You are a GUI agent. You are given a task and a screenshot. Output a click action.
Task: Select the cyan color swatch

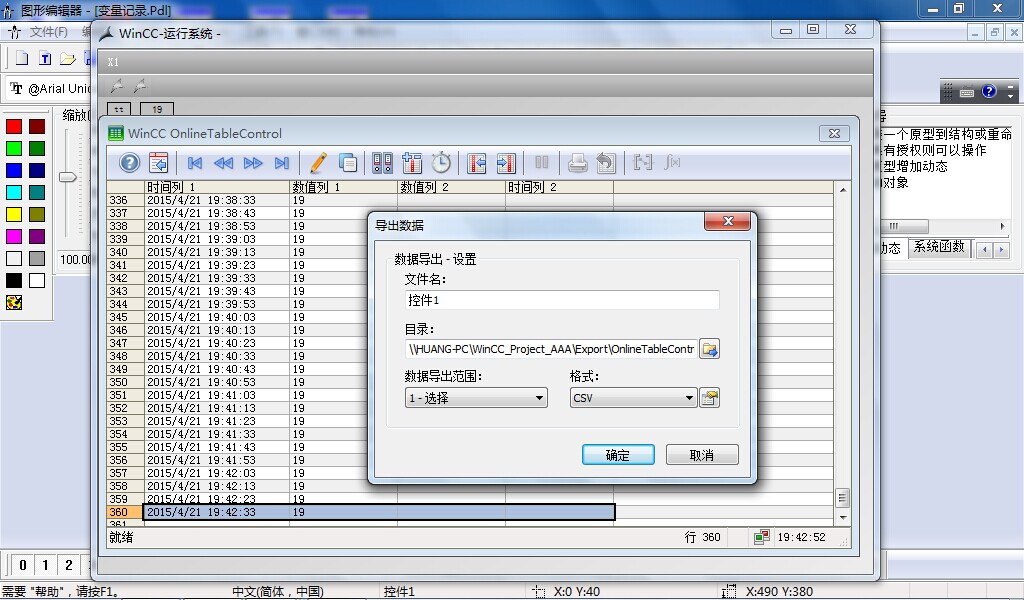click(14, 192)
